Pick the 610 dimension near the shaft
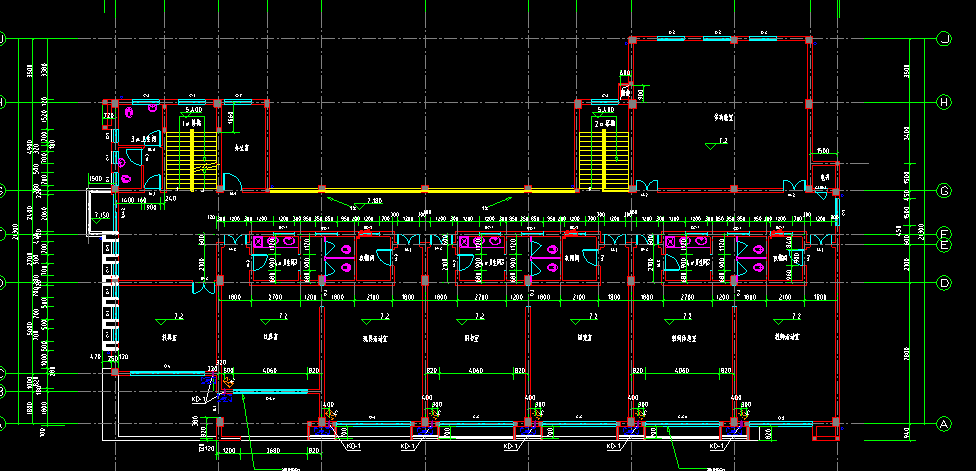The width and height of the screenshot is (976, 471). point(625,73)
